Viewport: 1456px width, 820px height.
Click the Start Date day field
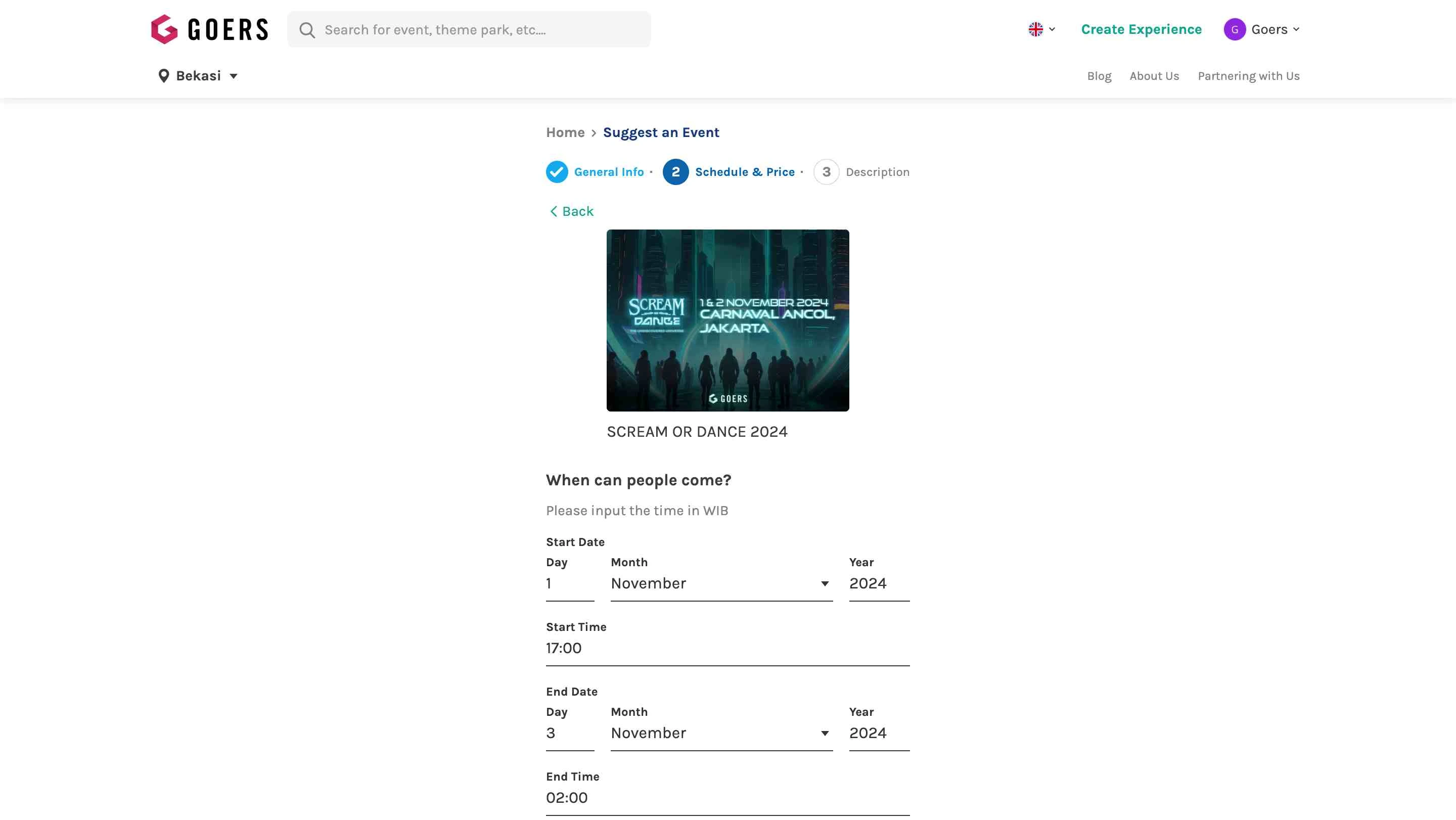pyautogui.click(x=570, y=583)
